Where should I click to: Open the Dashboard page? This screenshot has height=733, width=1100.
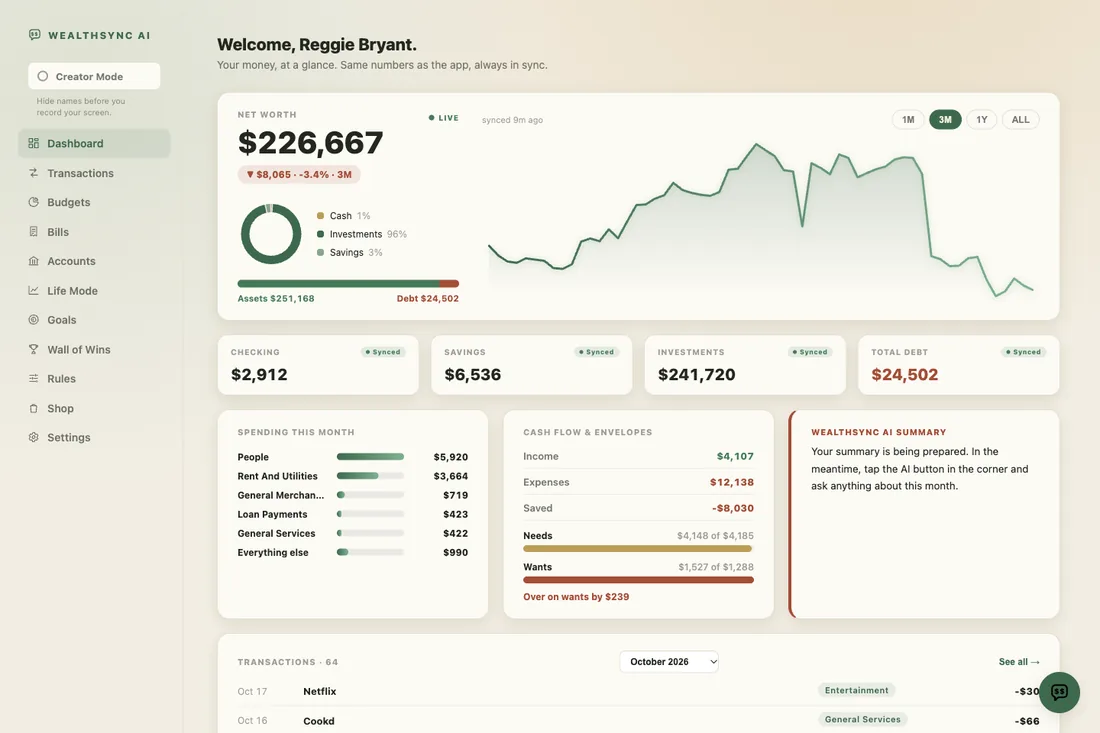coord(94,143)
